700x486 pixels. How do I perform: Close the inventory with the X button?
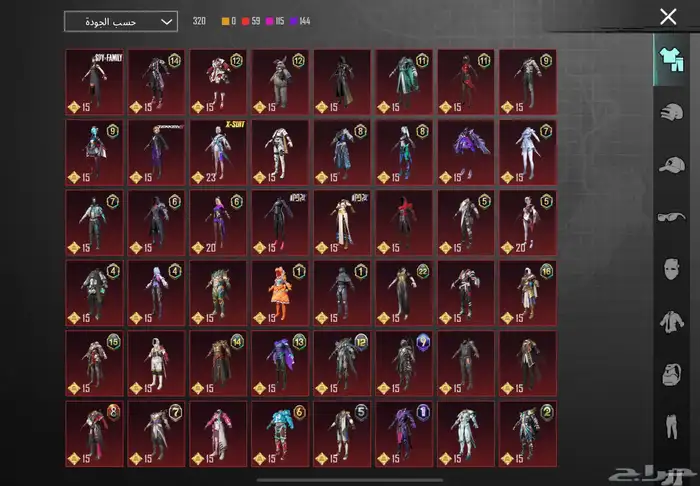[x=669, y=16]
